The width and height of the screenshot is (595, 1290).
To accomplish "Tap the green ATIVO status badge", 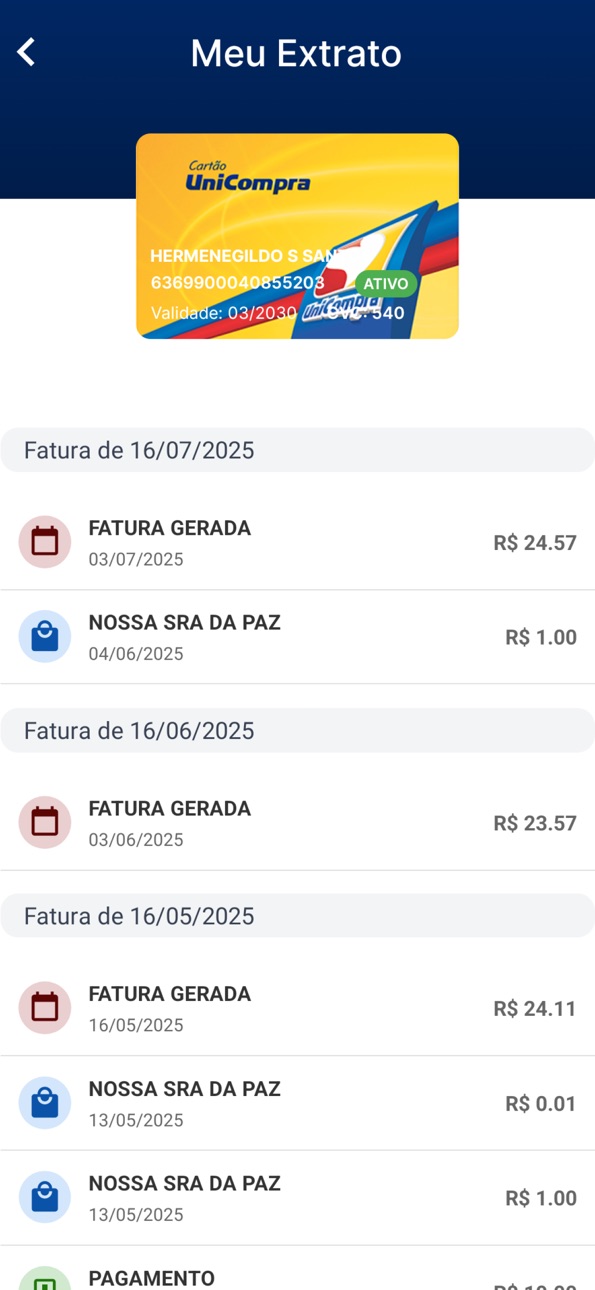I will [385, 284].
